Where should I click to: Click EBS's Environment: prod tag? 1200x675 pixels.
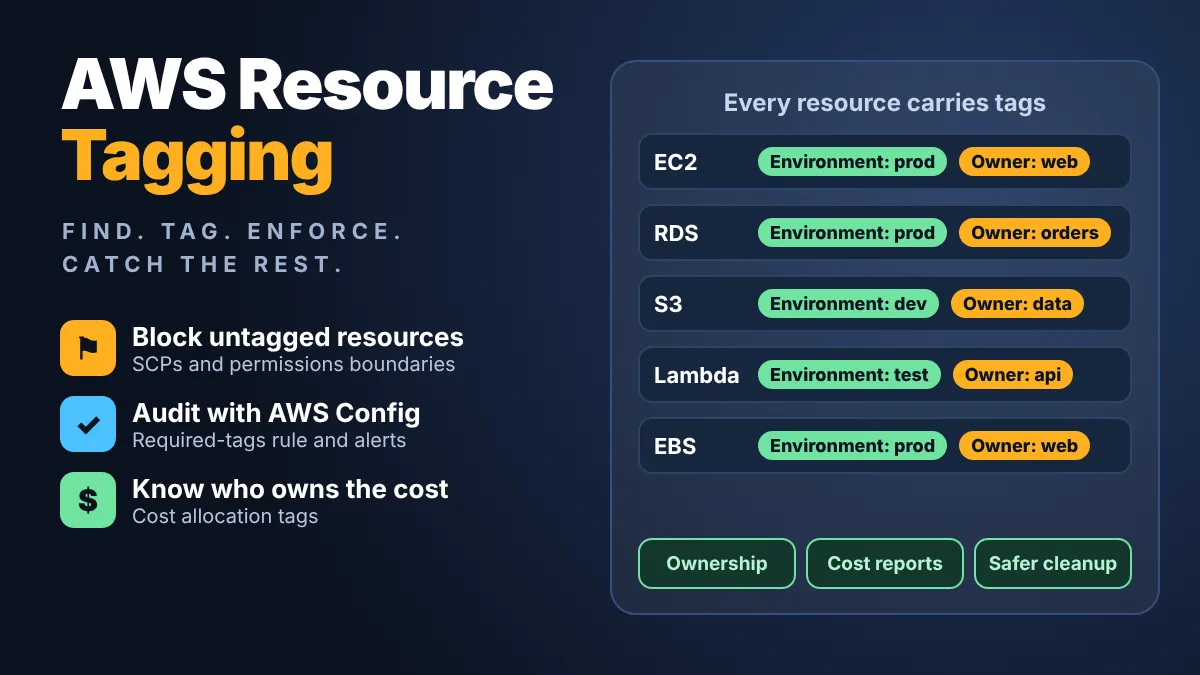pos(852,446)
